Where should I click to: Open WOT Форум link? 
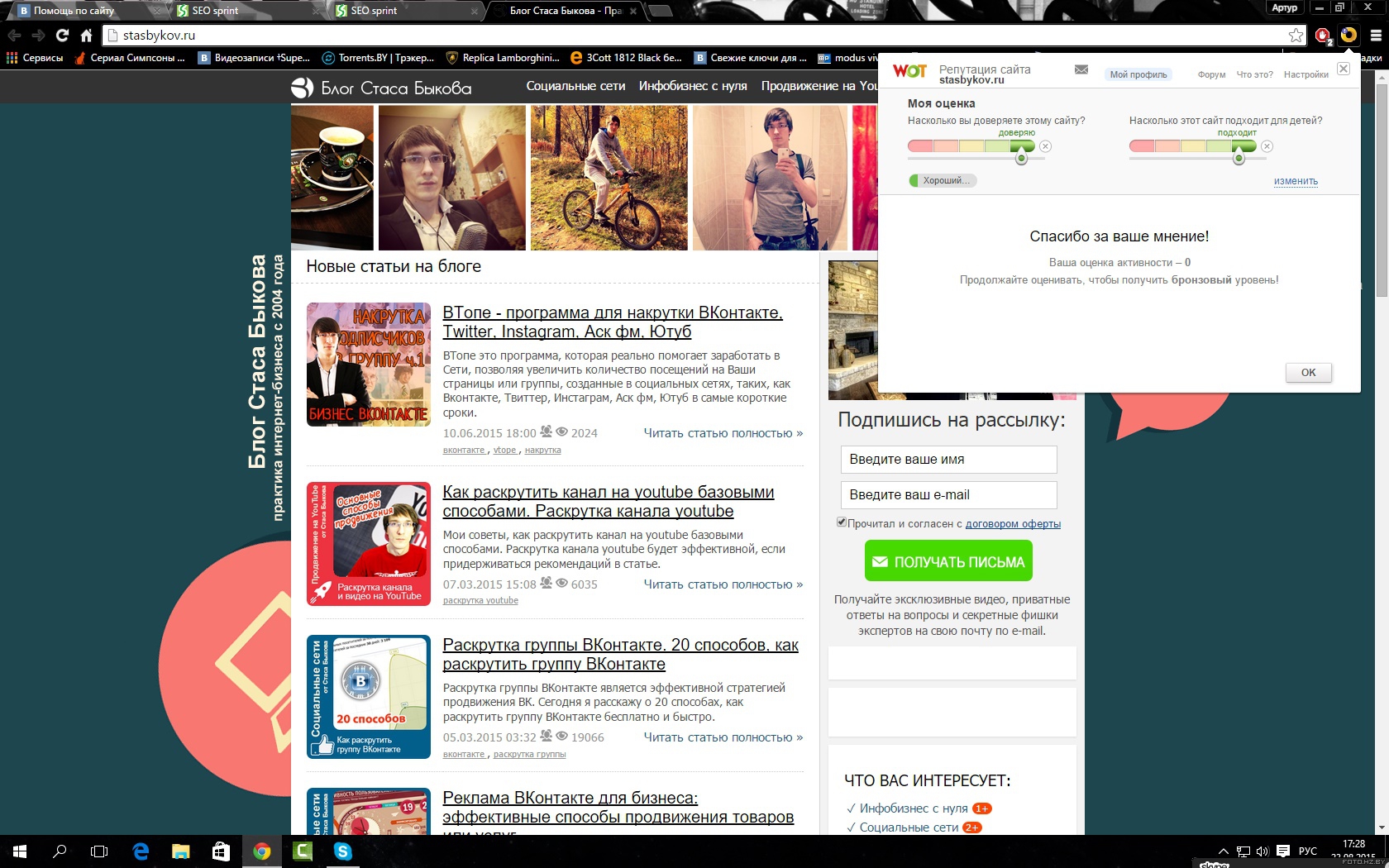pos(1211,74)
